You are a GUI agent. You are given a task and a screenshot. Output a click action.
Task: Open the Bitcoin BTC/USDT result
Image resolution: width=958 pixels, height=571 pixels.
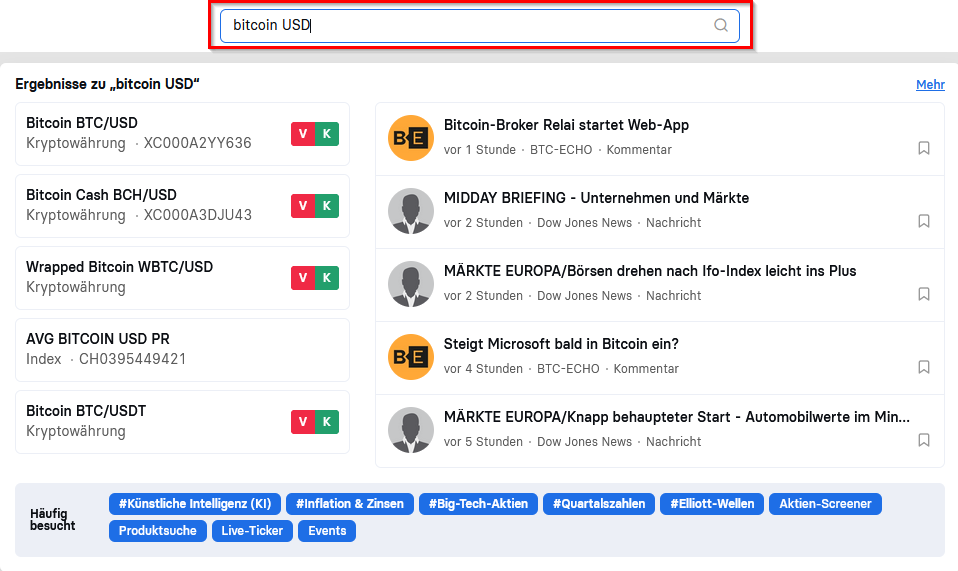tap(182, 422)
